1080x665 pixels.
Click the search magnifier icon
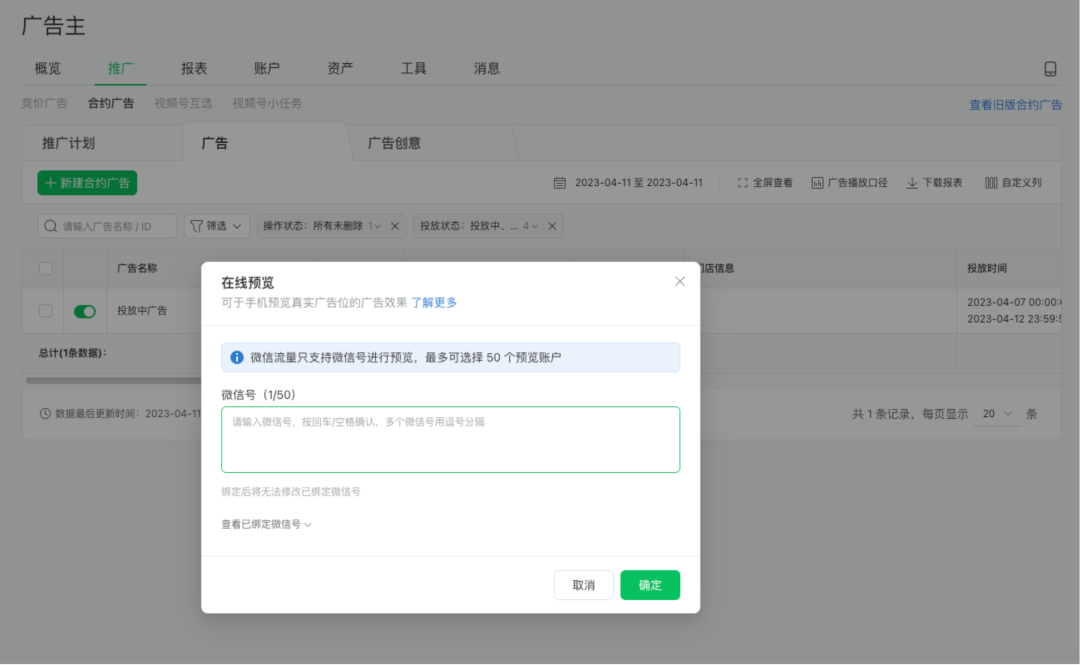50,226
